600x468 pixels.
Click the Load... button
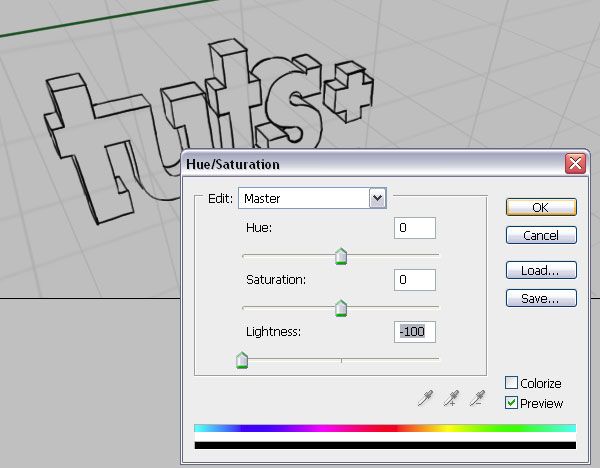pos(541,270)
